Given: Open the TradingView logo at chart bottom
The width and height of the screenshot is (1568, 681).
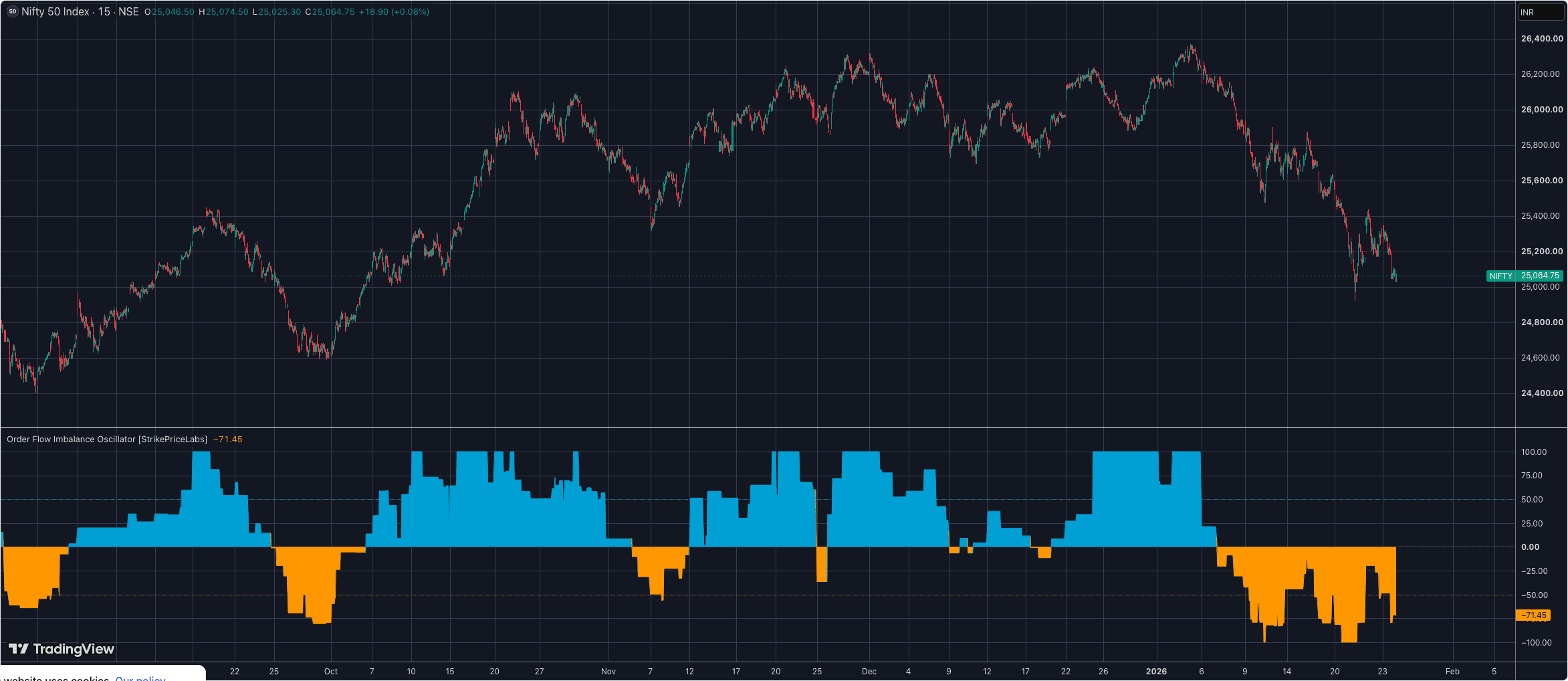Looking at the screenshot, I should [x=62, y=649].
